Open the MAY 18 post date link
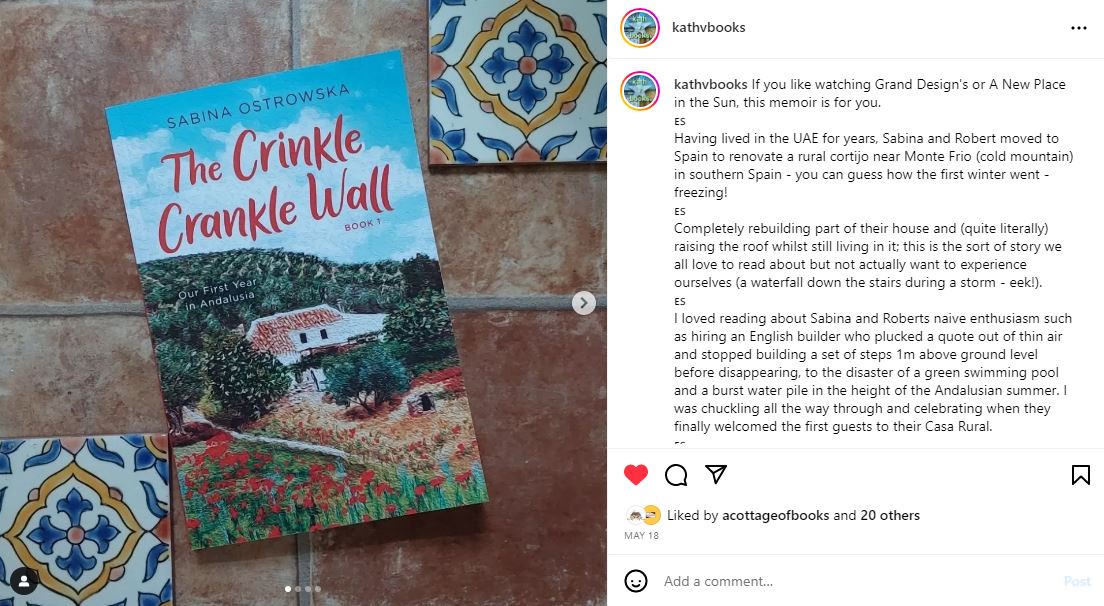 click(x=641, y=536)
